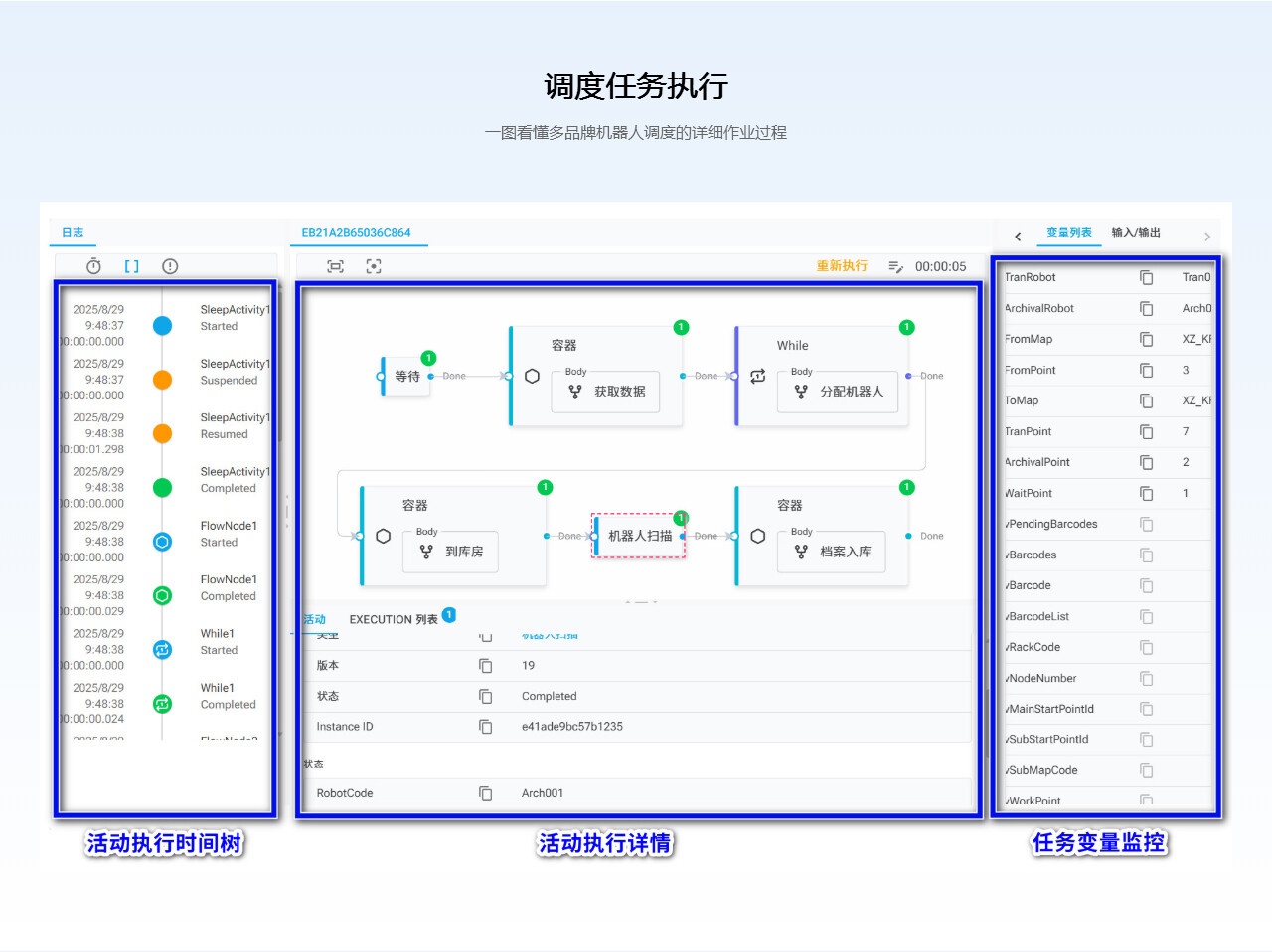Click the RobotCode value Arch001
The height and width of the screenshot is (952, 1272).
543,793
